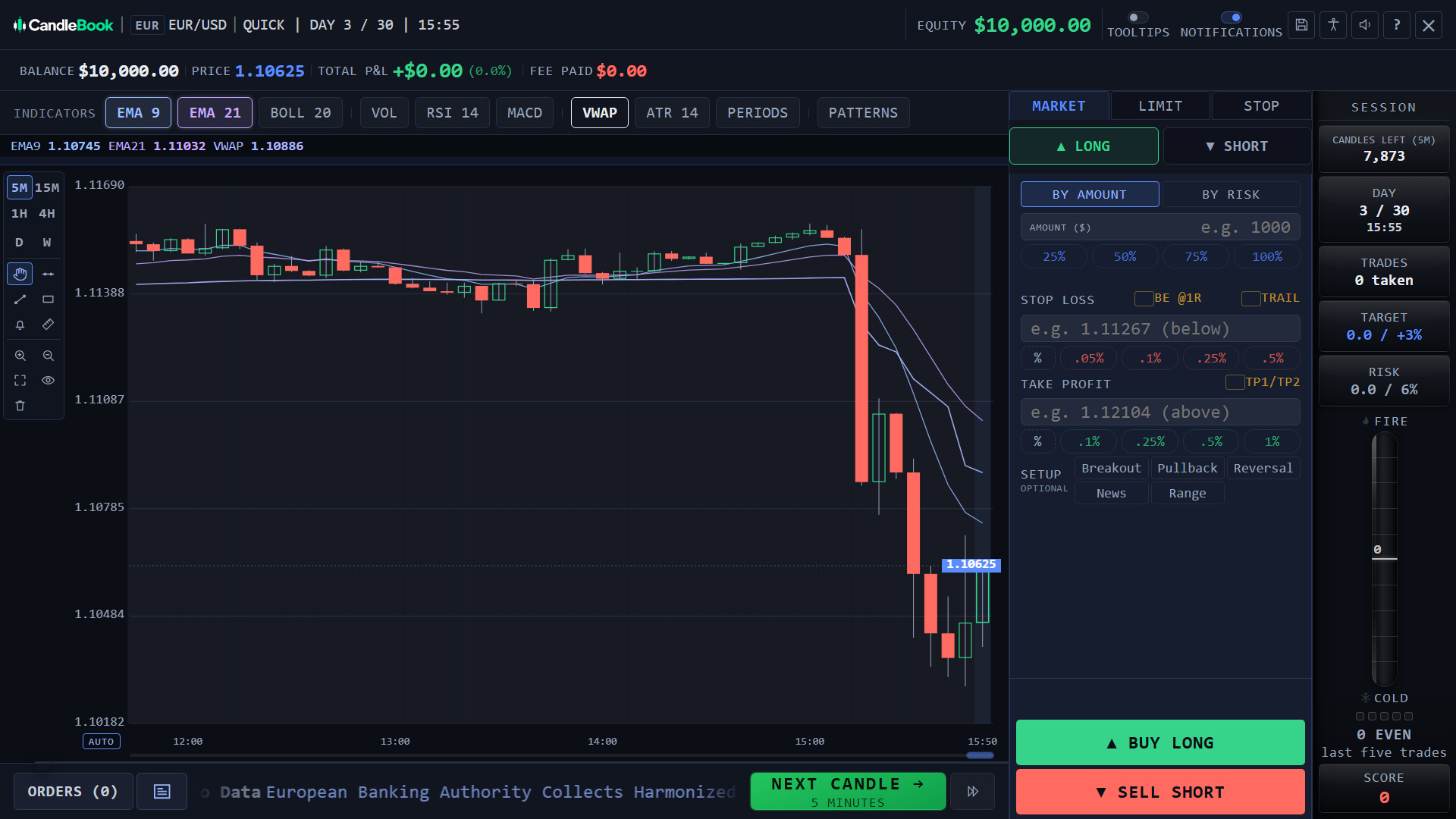
Task: Select the ruler measure tool
Action: tap(48, 325)
